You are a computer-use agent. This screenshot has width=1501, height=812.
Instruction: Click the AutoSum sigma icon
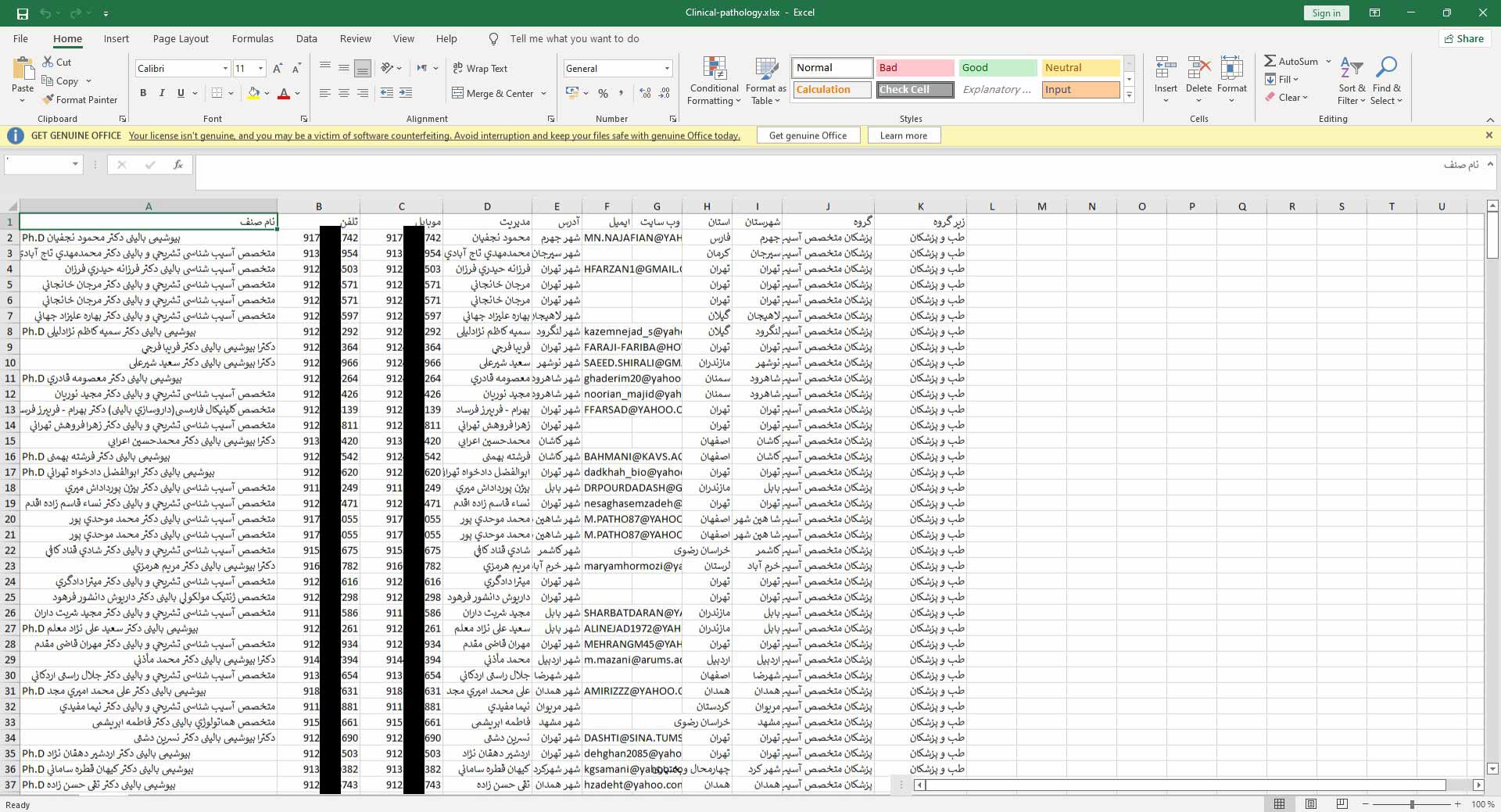tap(1270, 61)
